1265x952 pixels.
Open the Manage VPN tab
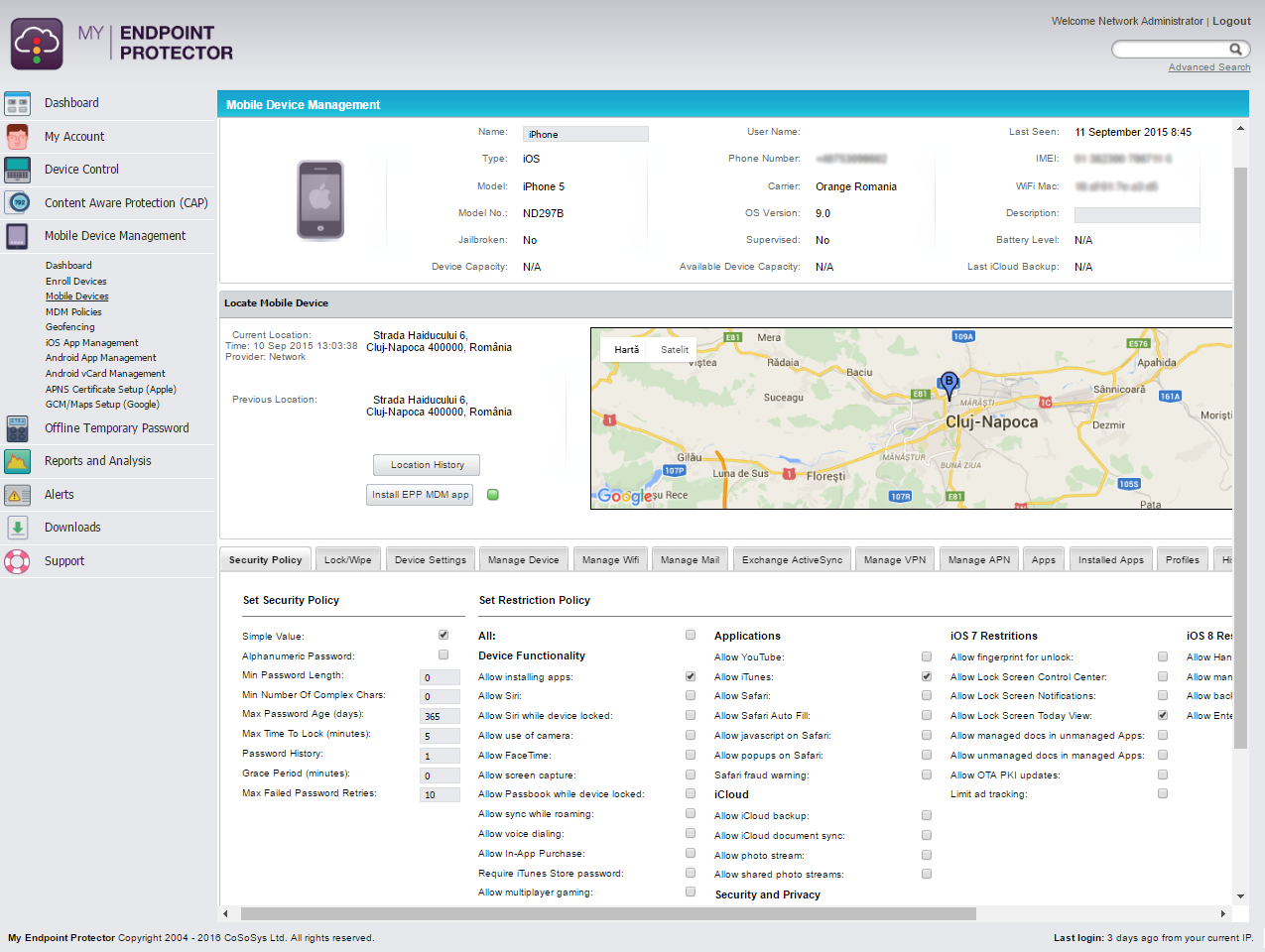(895, 560)
